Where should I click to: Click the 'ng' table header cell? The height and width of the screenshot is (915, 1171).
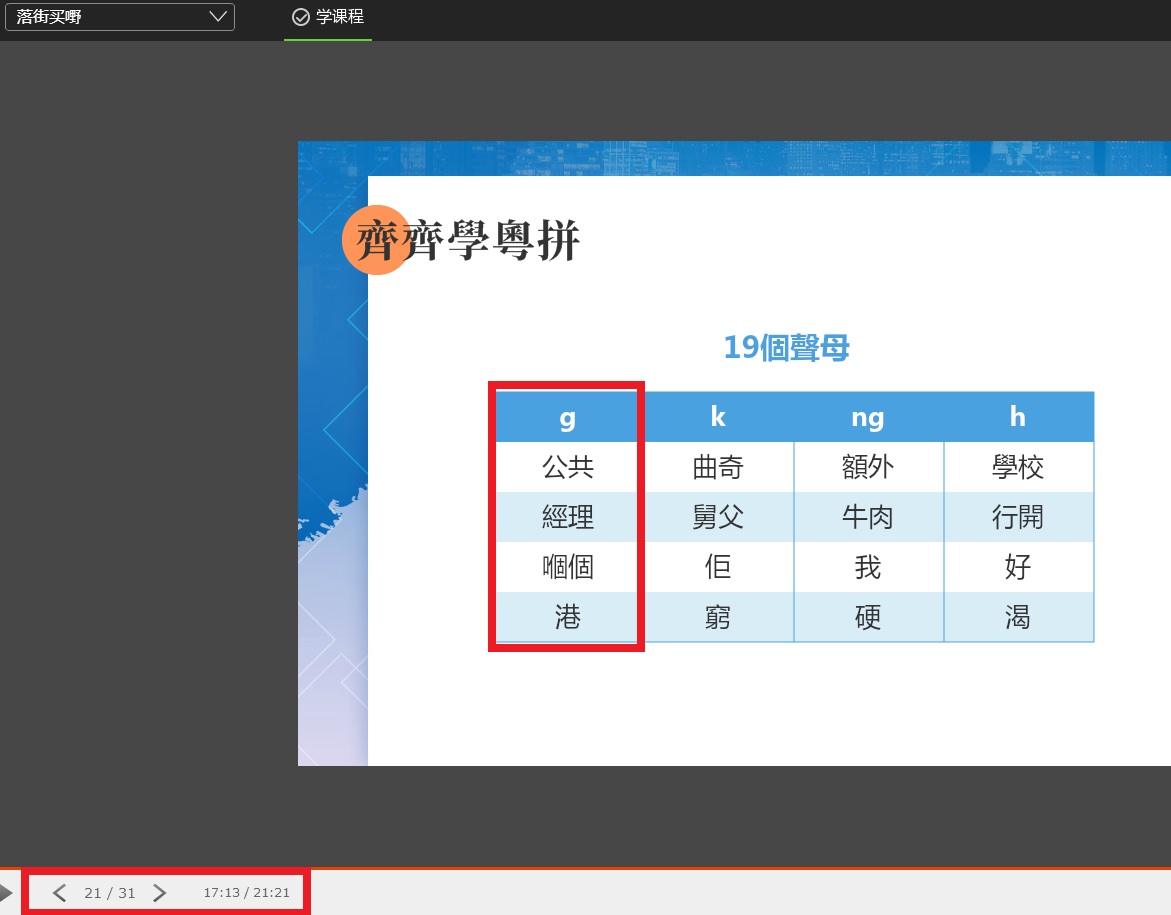[868, 417]
